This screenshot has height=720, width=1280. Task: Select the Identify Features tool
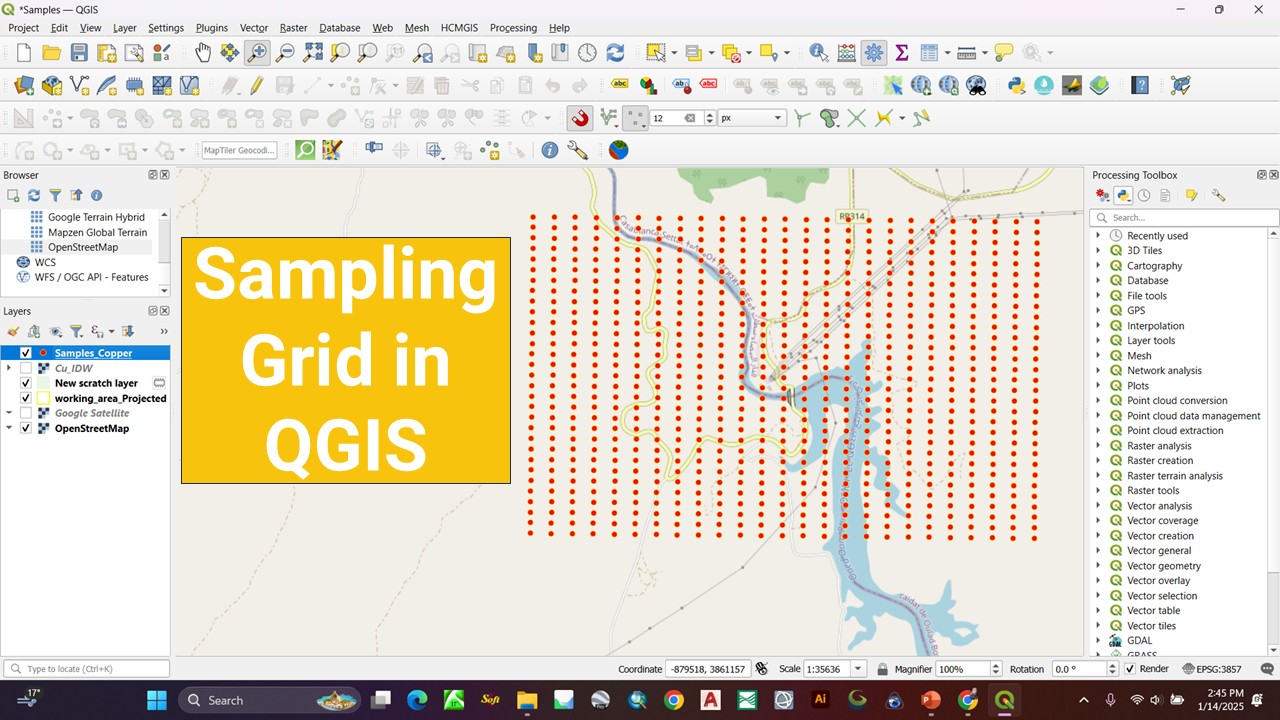coord(818,53)
